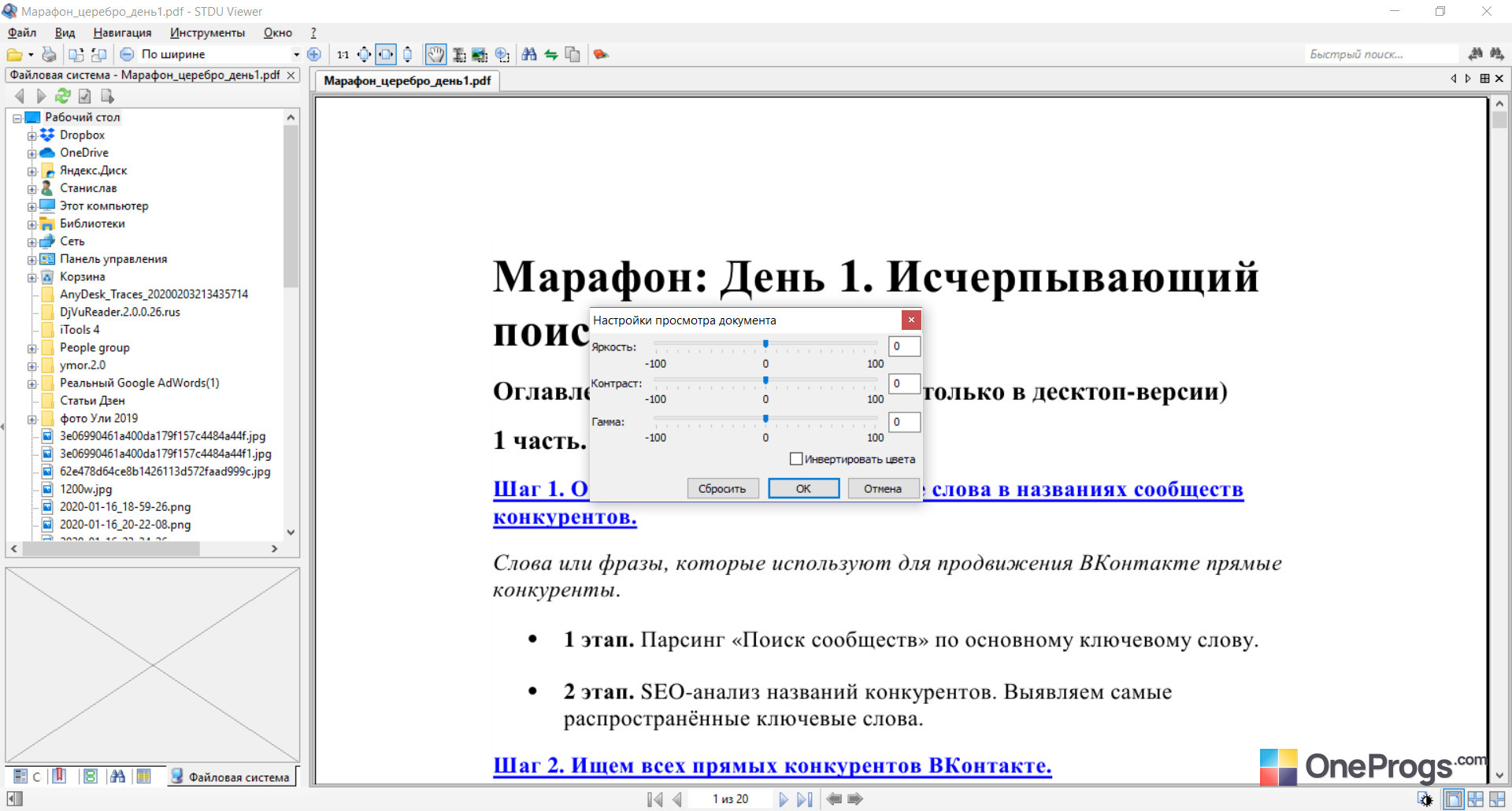The image size is (1512, 811).
Task: Open document view settings icon in status bar
Action: click(1425, 799)
